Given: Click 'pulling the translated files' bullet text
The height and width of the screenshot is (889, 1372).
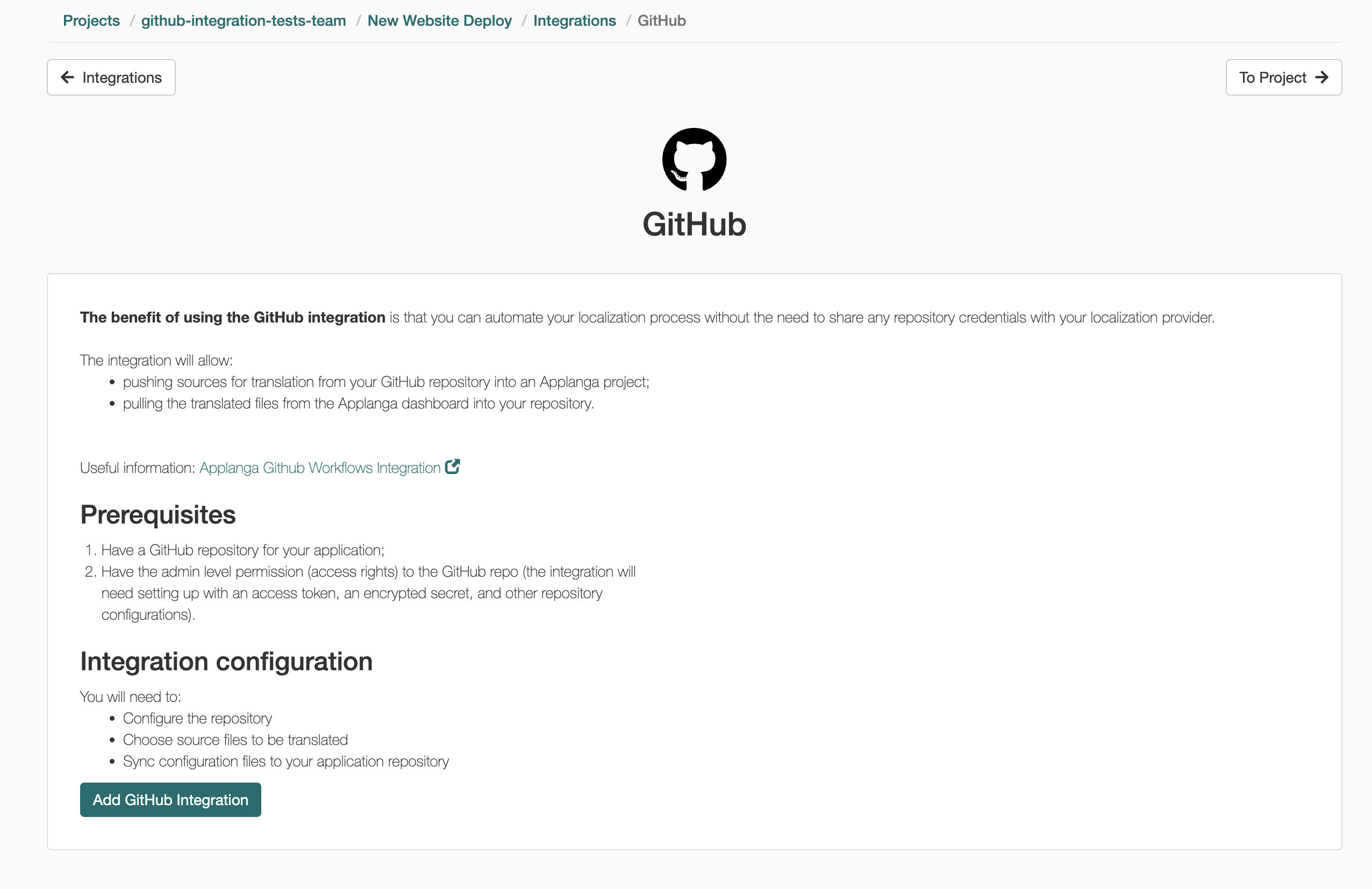Looking at the screenshot, I should [x=359, y=403].
